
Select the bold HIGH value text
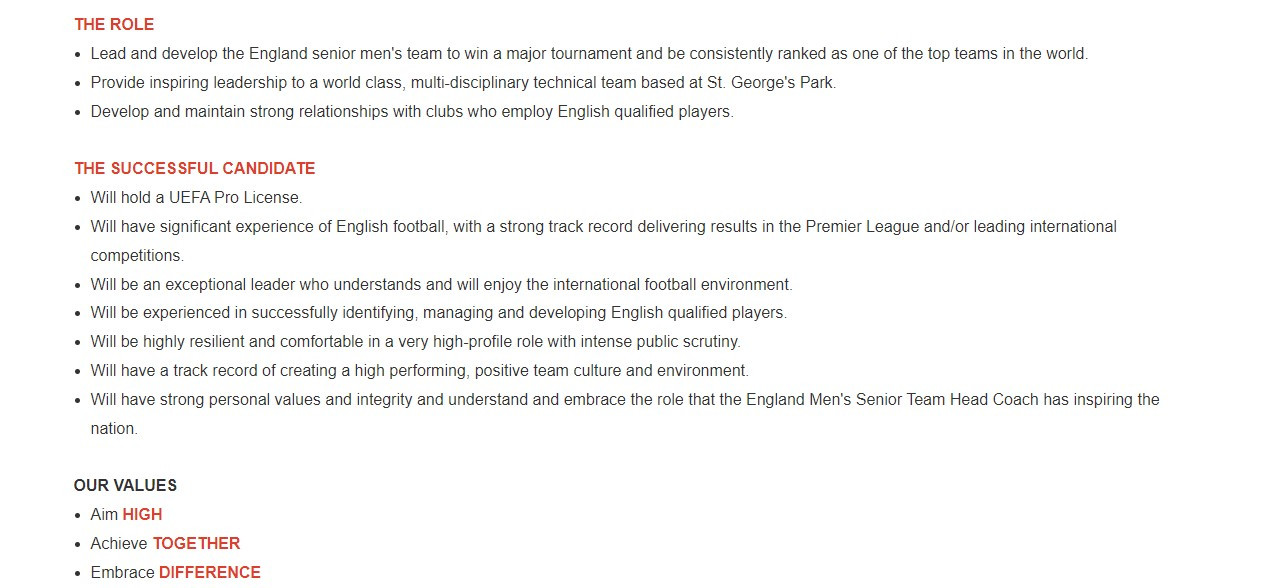142,514
